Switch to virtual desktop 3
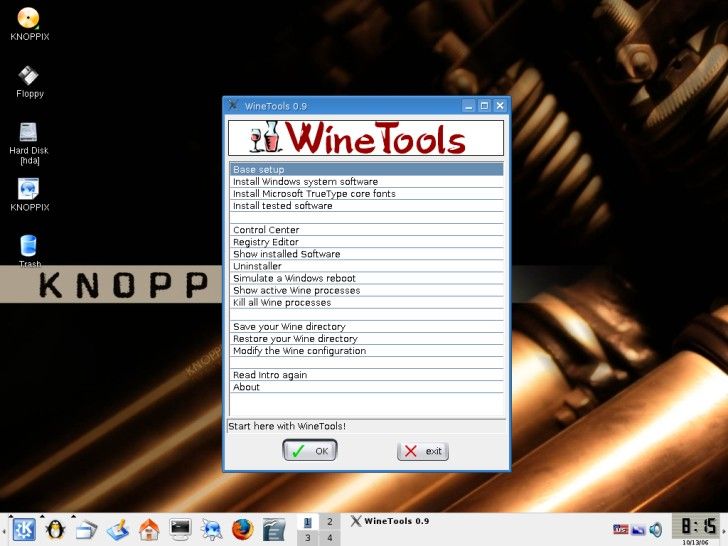728x546 pixels. click(x=307, y=538)
